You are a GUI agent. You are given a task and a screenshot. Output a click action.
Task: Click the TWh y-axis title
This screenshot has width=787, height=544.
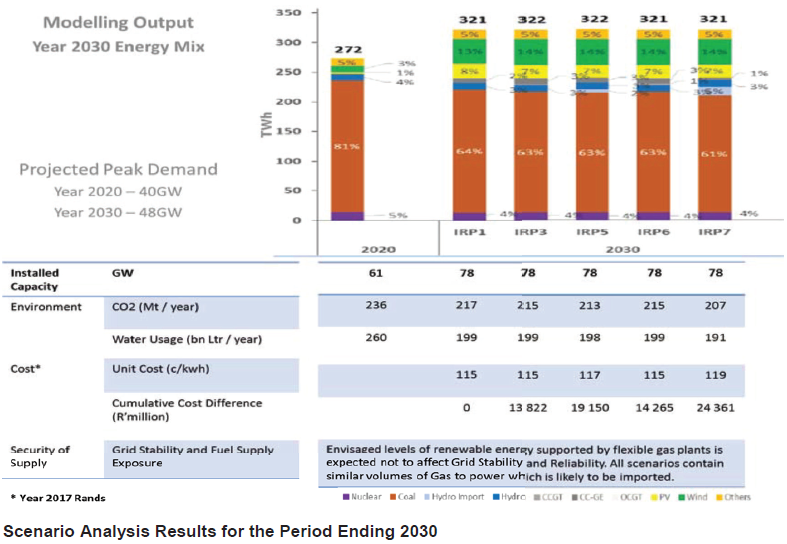click(x=267, y=124)
